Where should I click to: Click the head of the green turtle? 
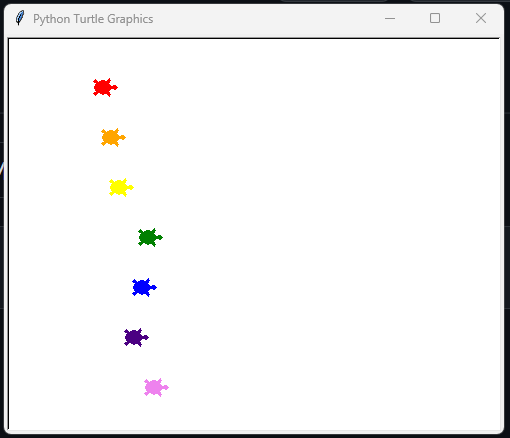[x=160, y=237]
